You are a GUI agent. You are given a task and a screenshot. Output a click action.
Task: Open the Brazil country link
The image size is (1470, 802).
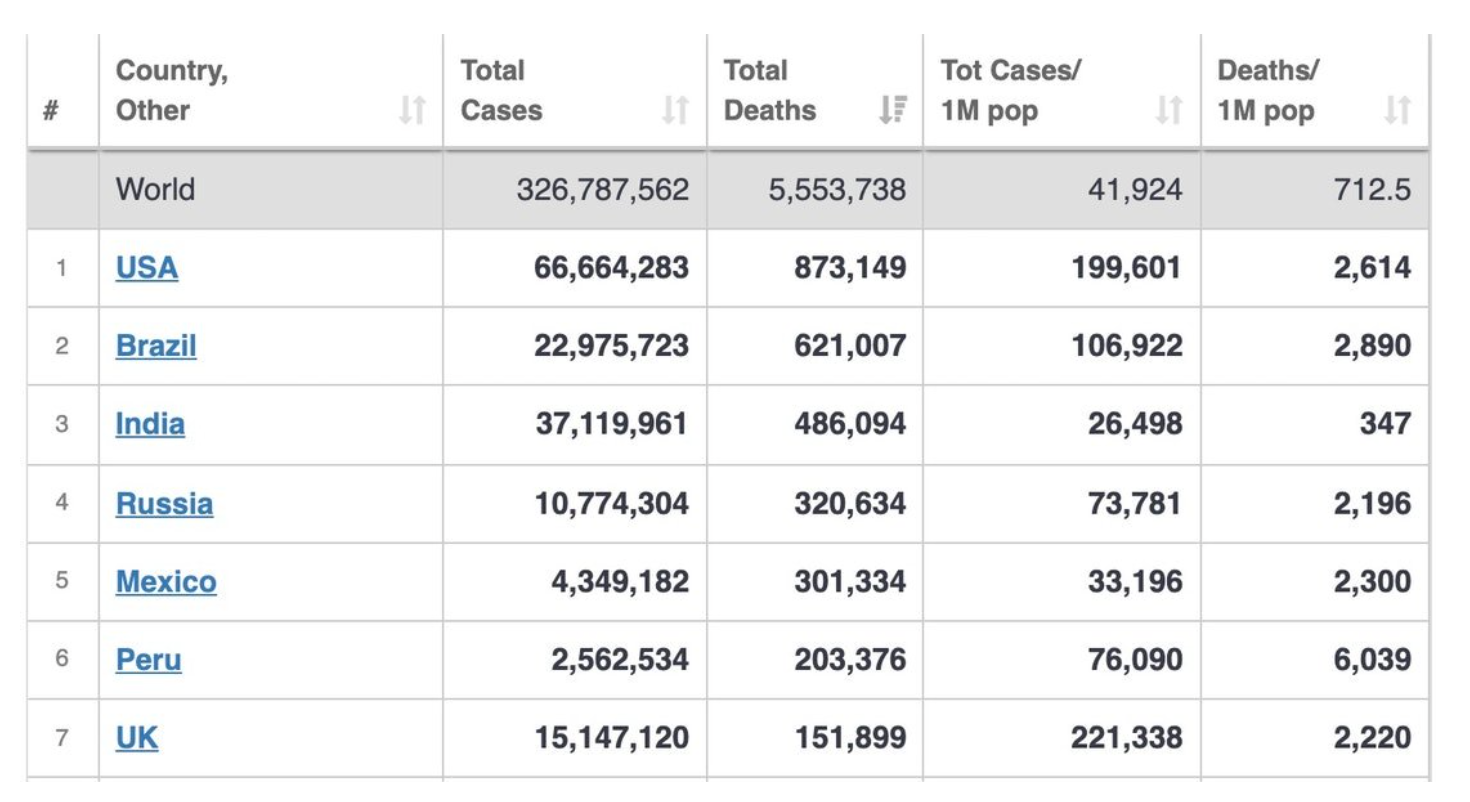(156, 345)
